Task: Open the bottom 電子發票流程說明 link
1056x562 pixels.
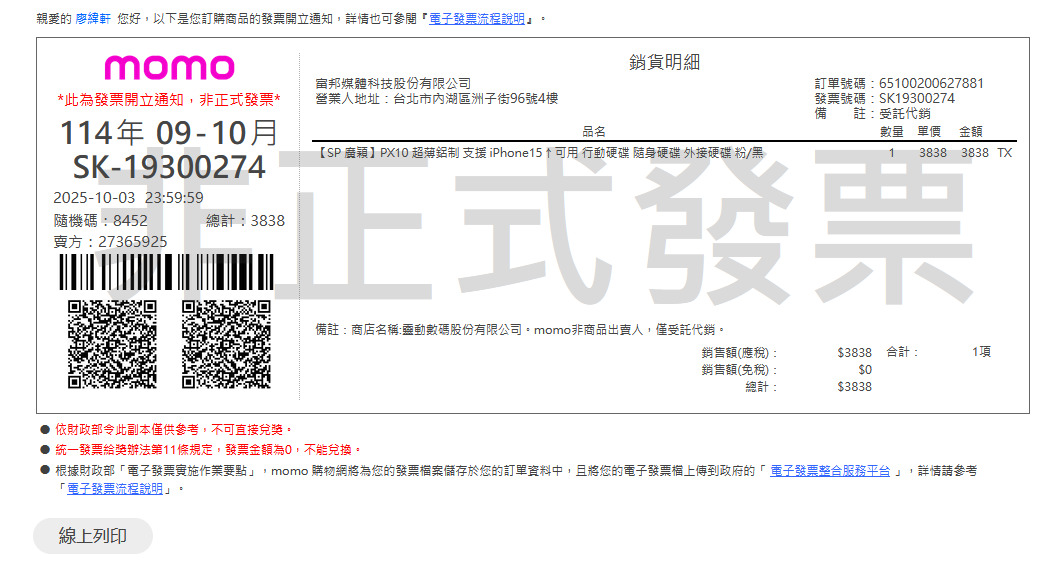Action: pyautogui.click(x=114, y=489)
